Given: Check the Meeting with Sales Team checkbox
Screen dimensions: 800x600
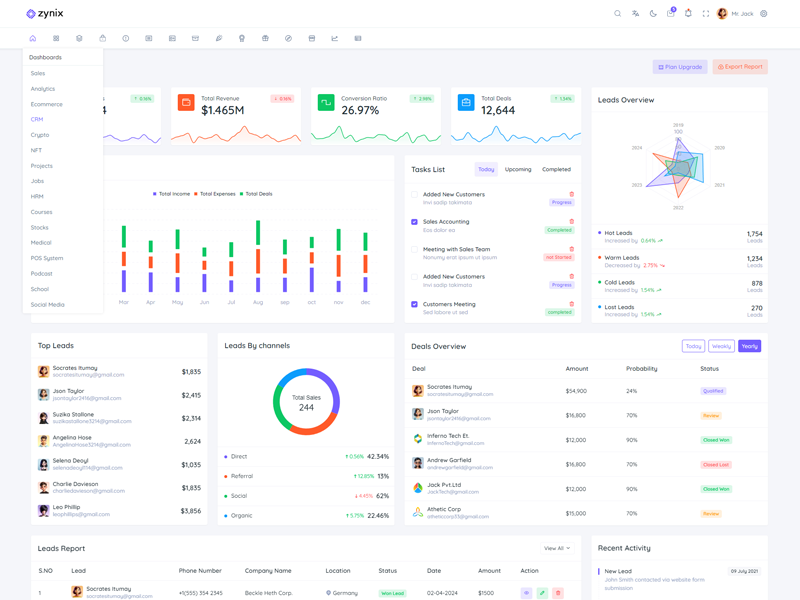Looking at the screenshot, I should 414,249.
